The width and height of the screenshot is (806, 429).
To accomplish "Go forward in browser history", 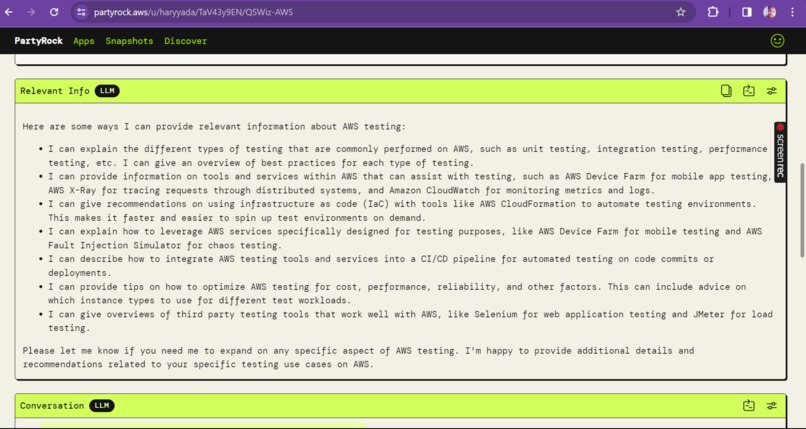I will tap(31, 12).
